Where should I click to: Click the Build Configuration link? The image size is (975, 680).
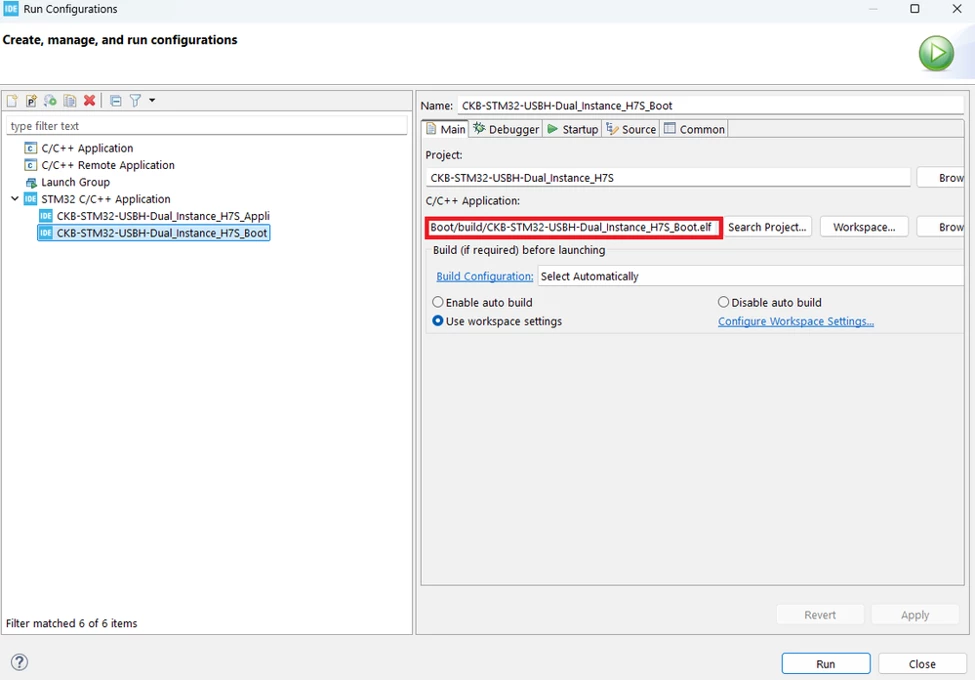point(484,276)
